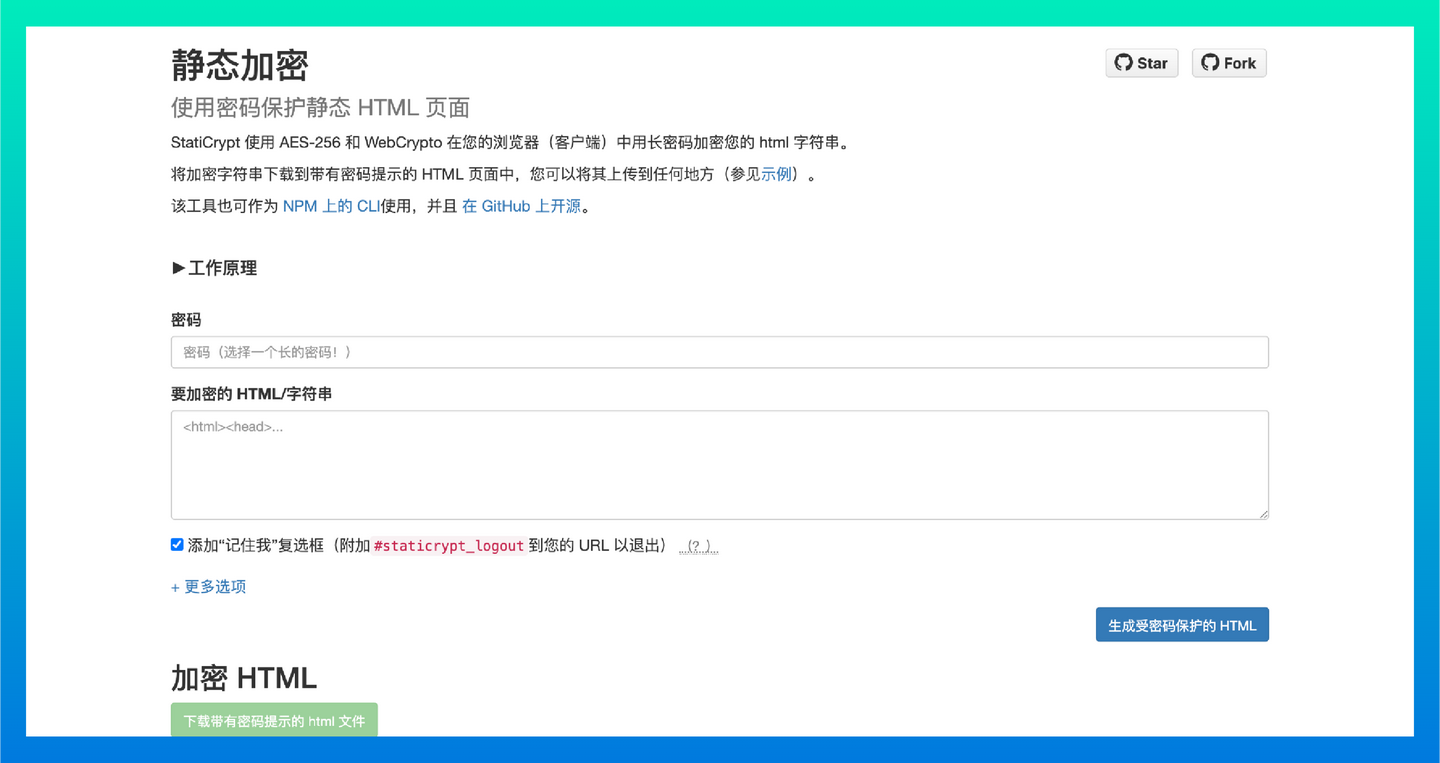Click the (?) help link
The height and width of the screenshot is (763, 1440).
tap(698, 545)
